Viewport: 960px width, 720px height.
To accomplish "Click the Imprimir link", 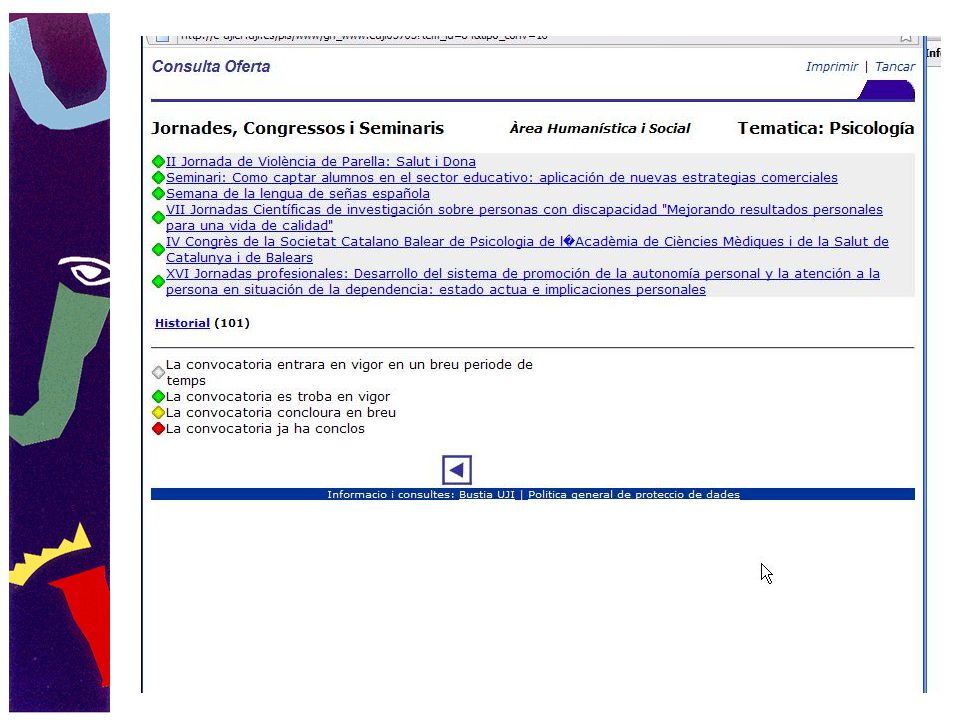I will [x=831, y=67].
